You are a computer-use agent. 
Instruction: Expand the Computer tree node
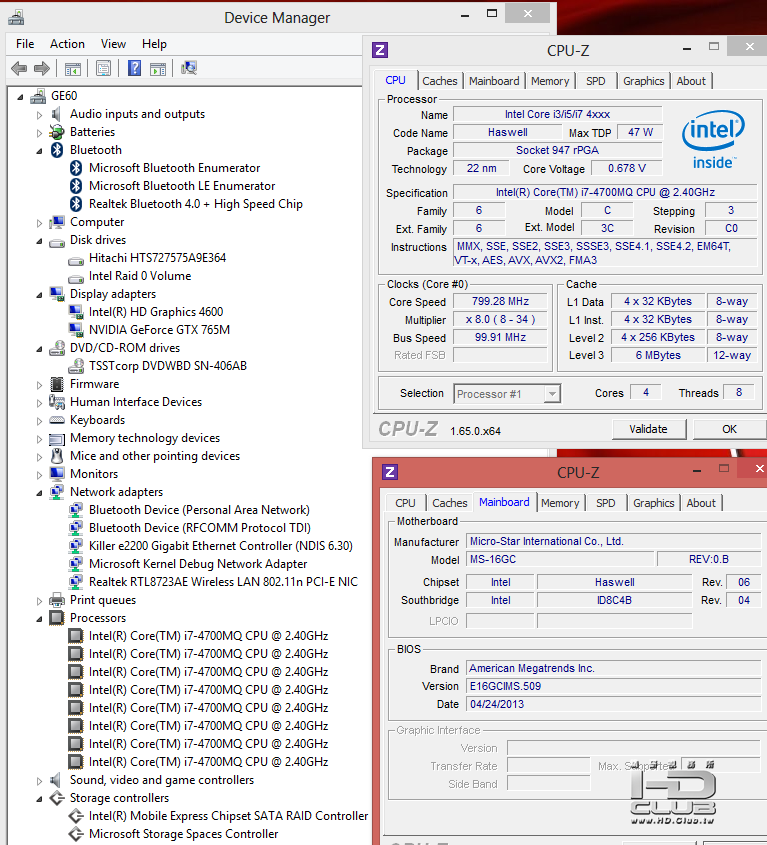39,223
